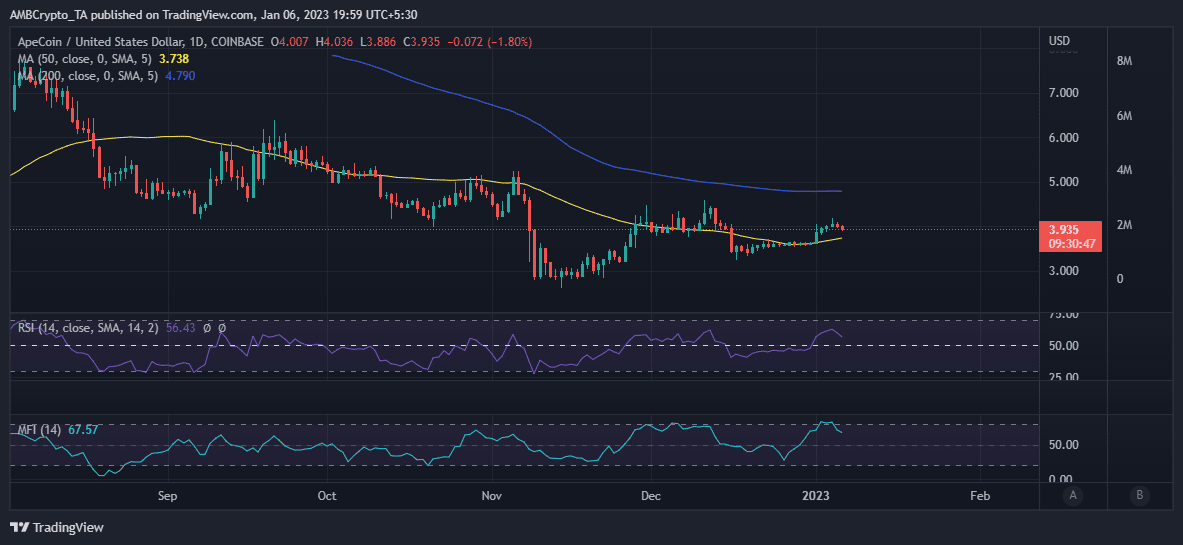Click the USD currency label

tap(1059, 41)
